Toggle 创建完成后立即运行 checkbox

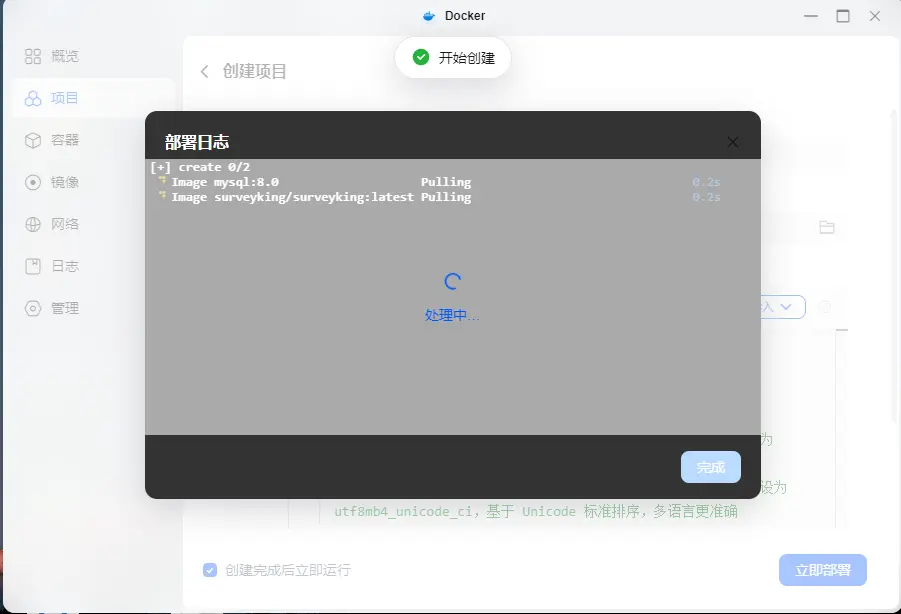[x=210, y=570]
